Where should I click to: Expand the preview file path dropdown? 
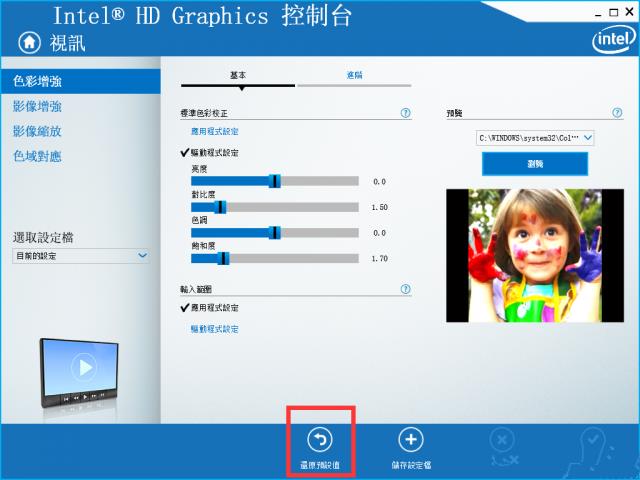coord(535,138)
